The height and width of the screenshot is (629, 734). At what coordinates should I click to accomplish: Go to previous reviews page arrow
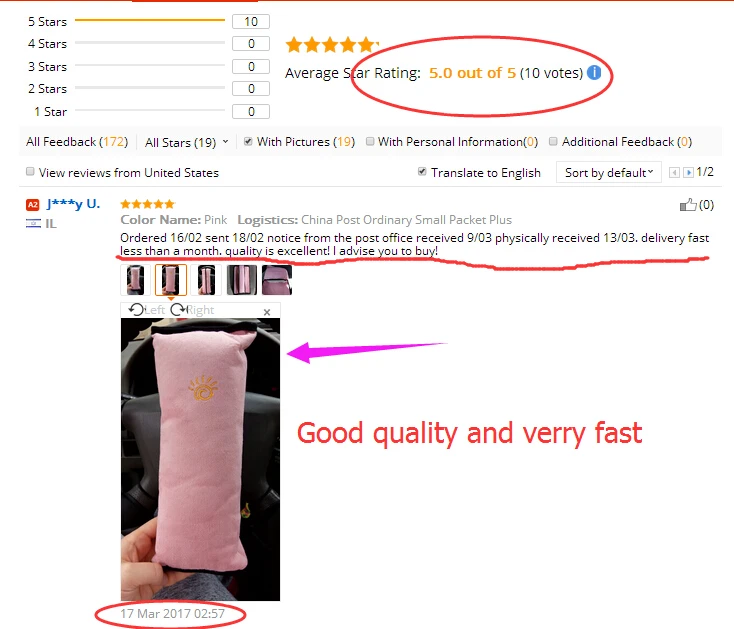pyautogui.click(x=674, y=173)
